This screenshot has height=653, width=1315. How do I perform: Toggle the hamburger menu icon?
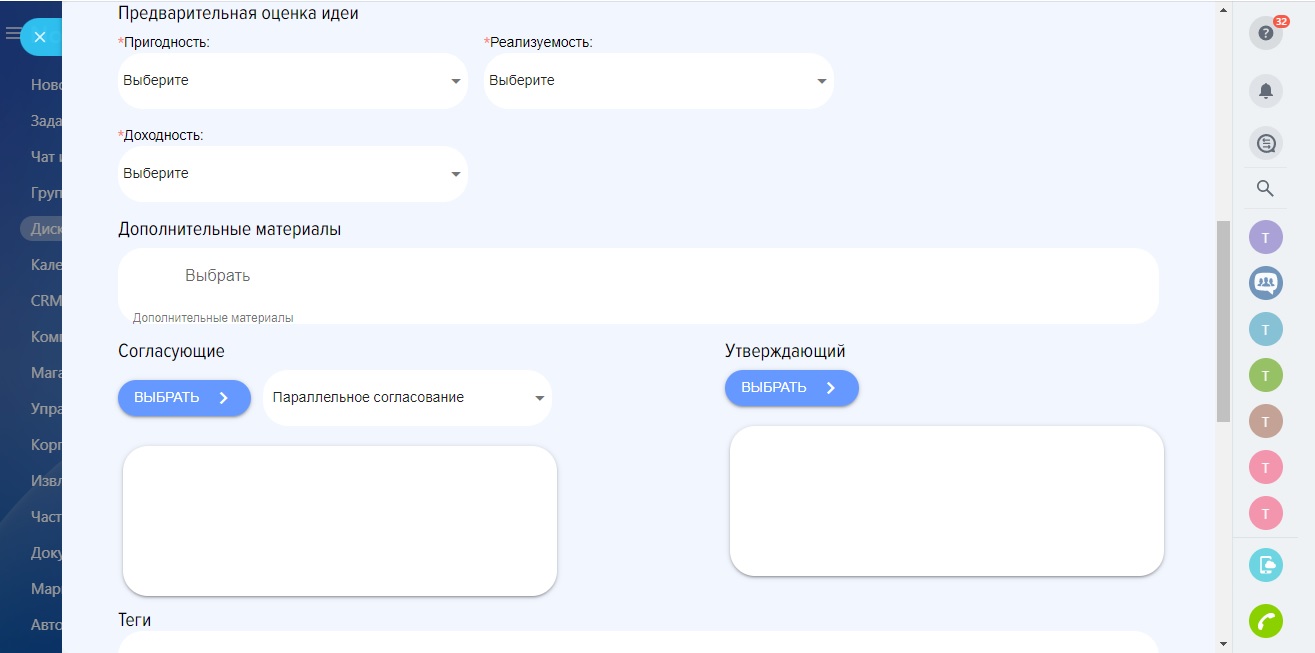[x=12, y=33]
